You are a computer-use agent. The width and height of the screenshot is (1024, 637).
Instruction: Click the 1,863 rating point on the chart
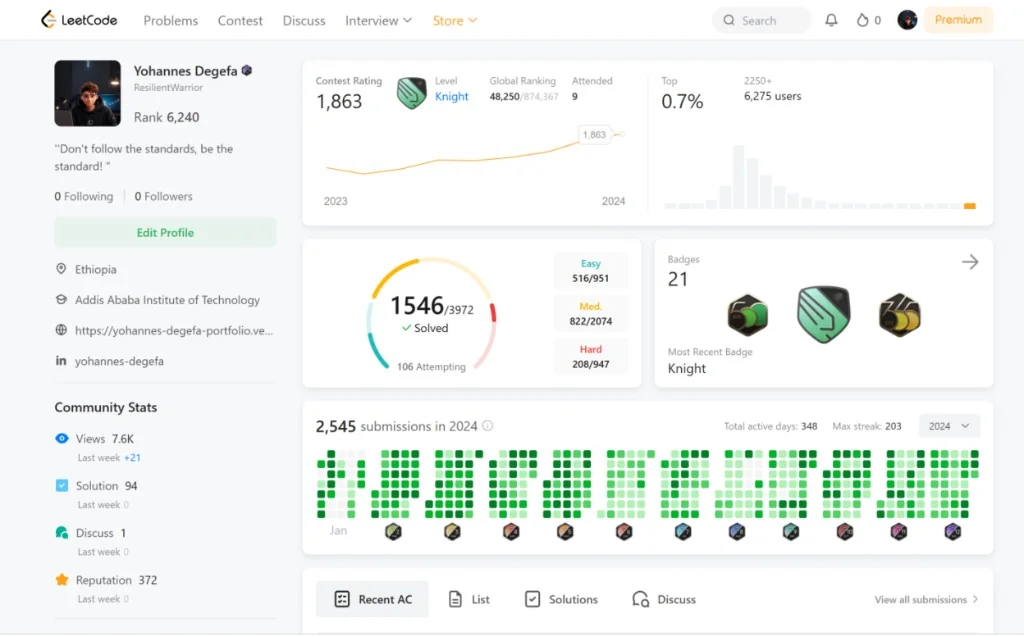click(622, 134)
